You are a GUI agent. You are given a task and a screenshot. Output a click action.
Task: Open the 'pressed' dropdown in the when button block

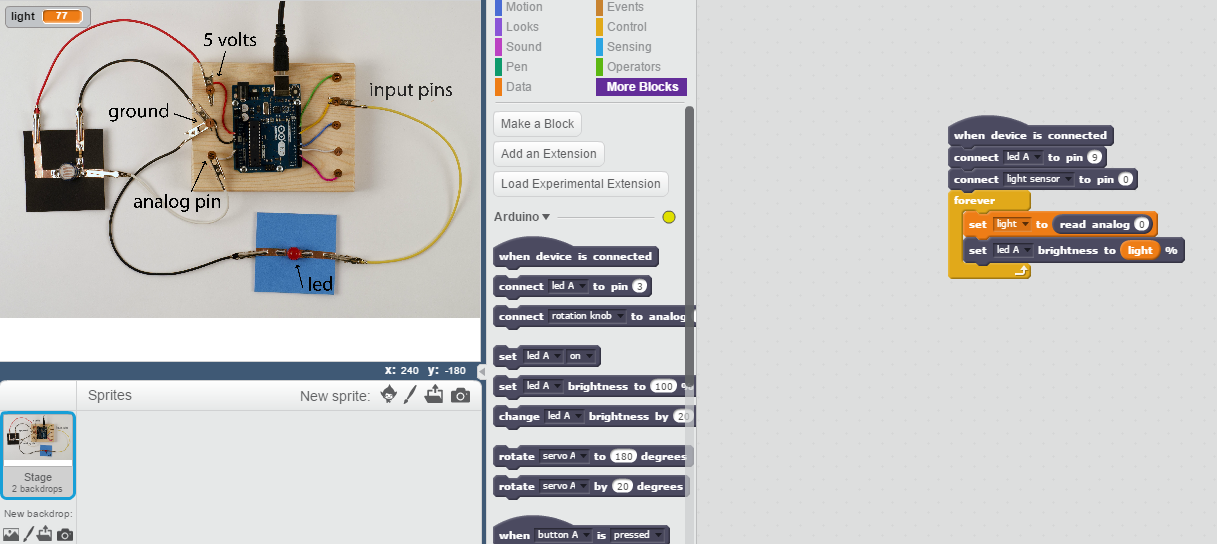637,535
